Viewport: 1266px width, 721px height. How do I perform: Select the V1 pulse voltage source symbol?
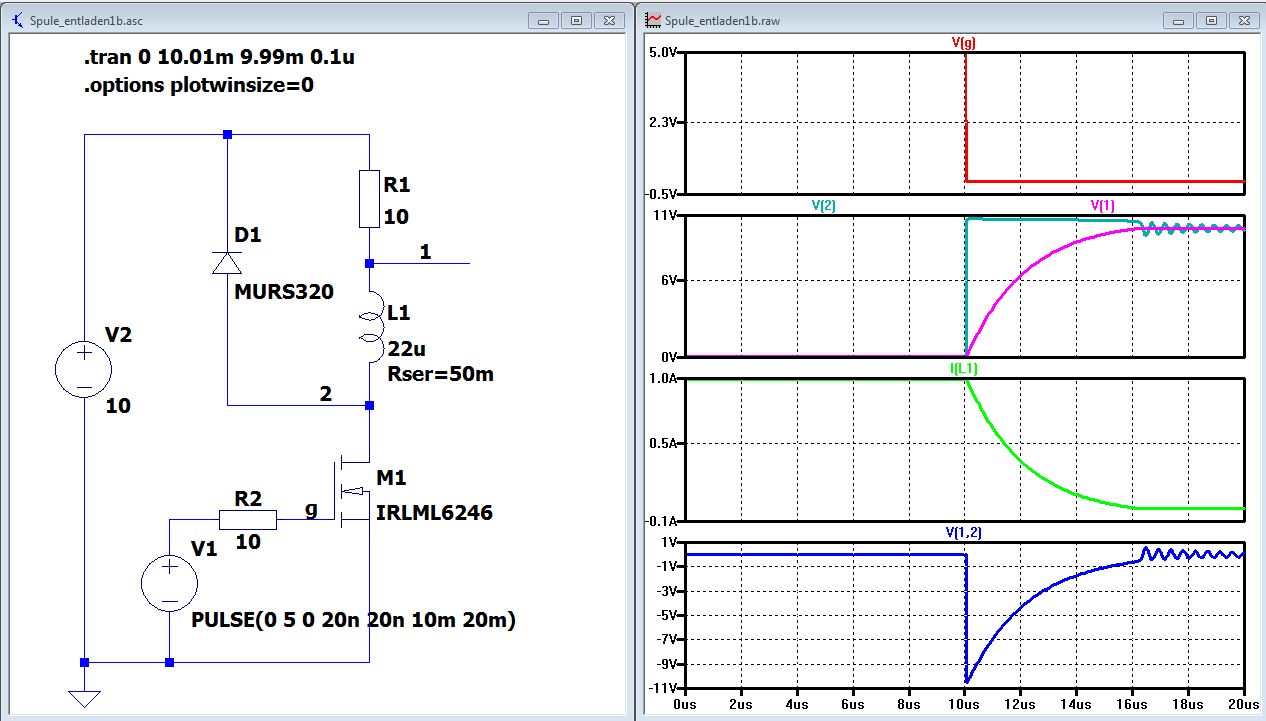point(168,584)
